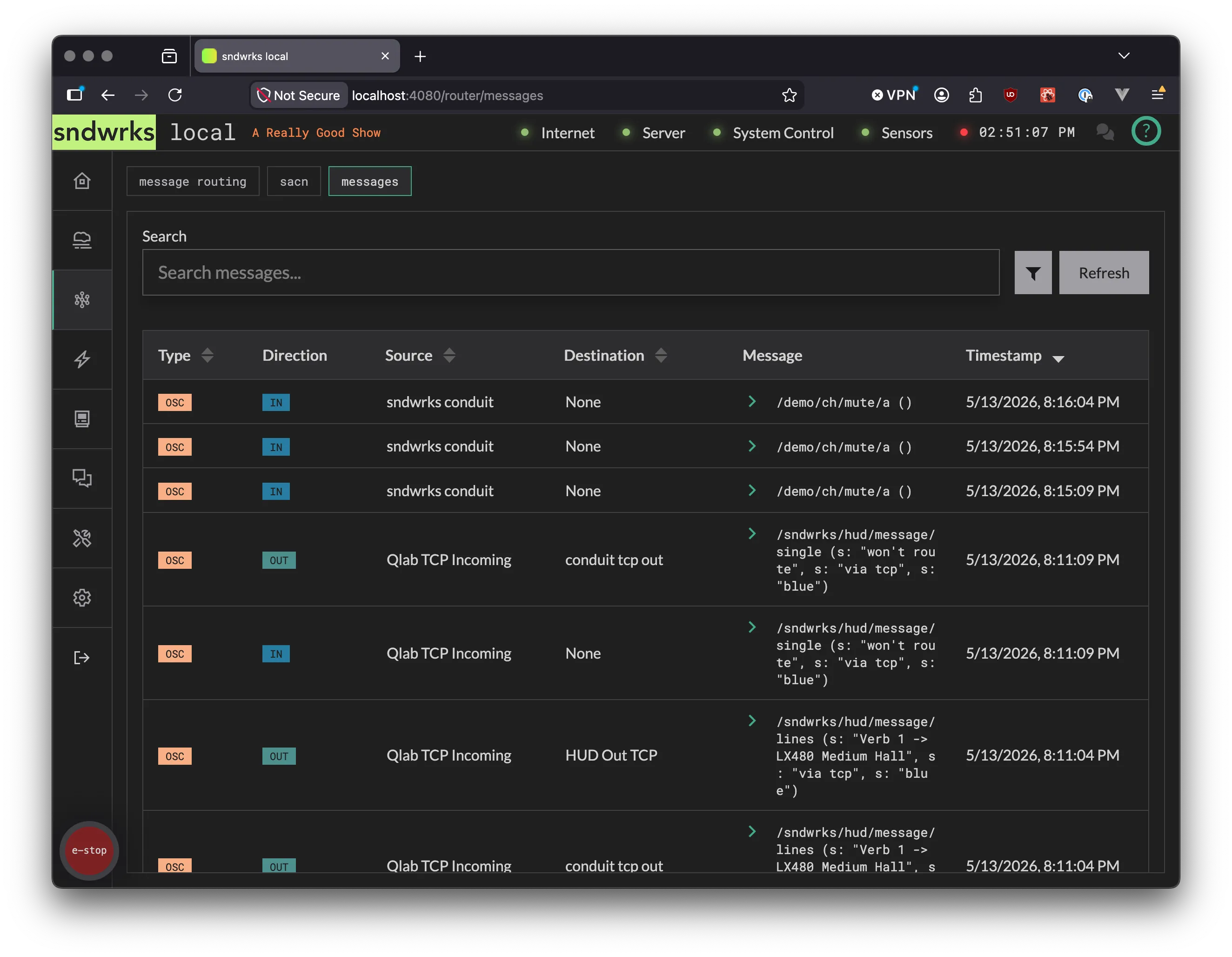Click the A Really Good Show title

316,133
